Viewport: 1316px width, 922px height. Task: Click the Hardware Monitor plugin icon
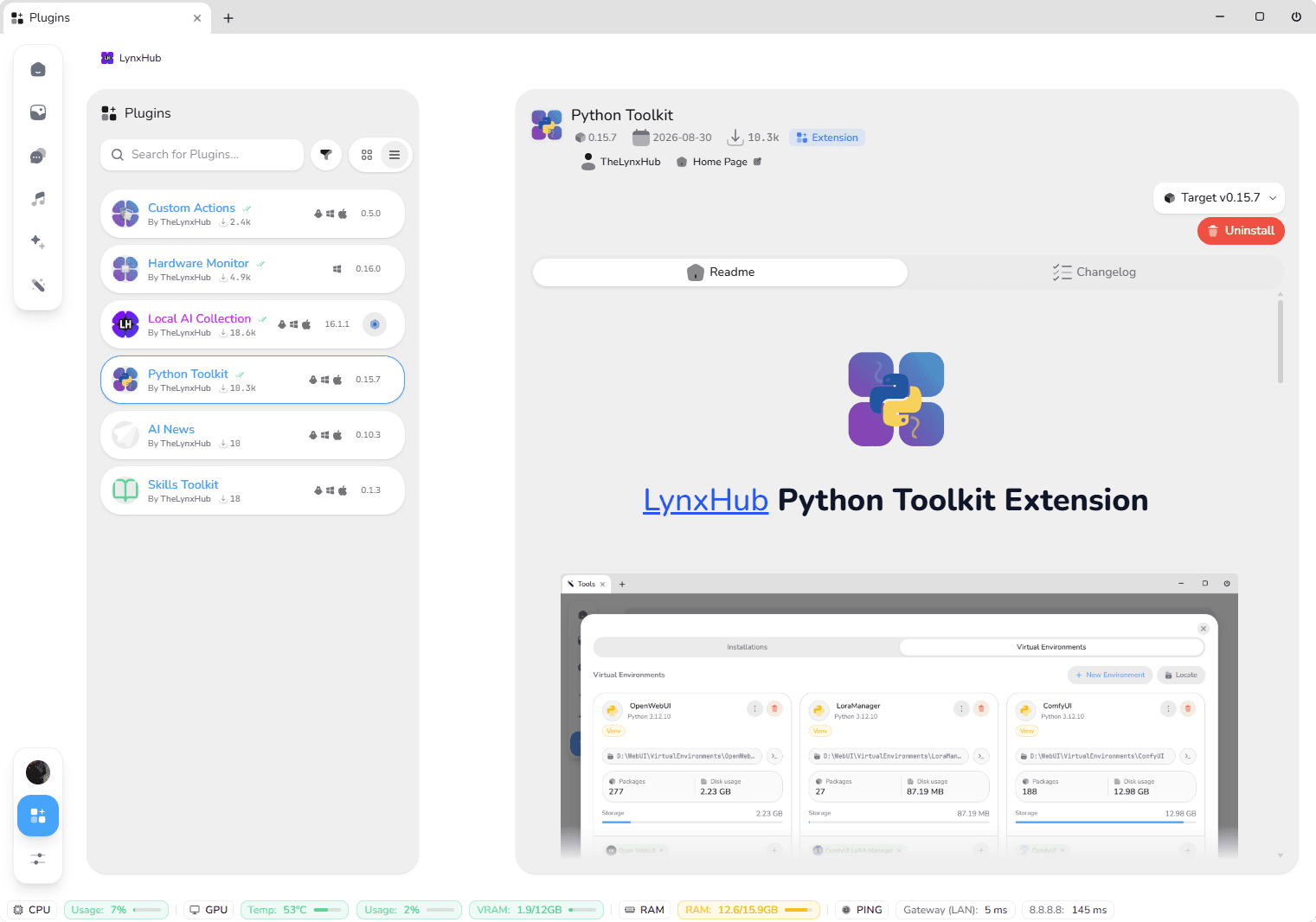pos(125,269)
